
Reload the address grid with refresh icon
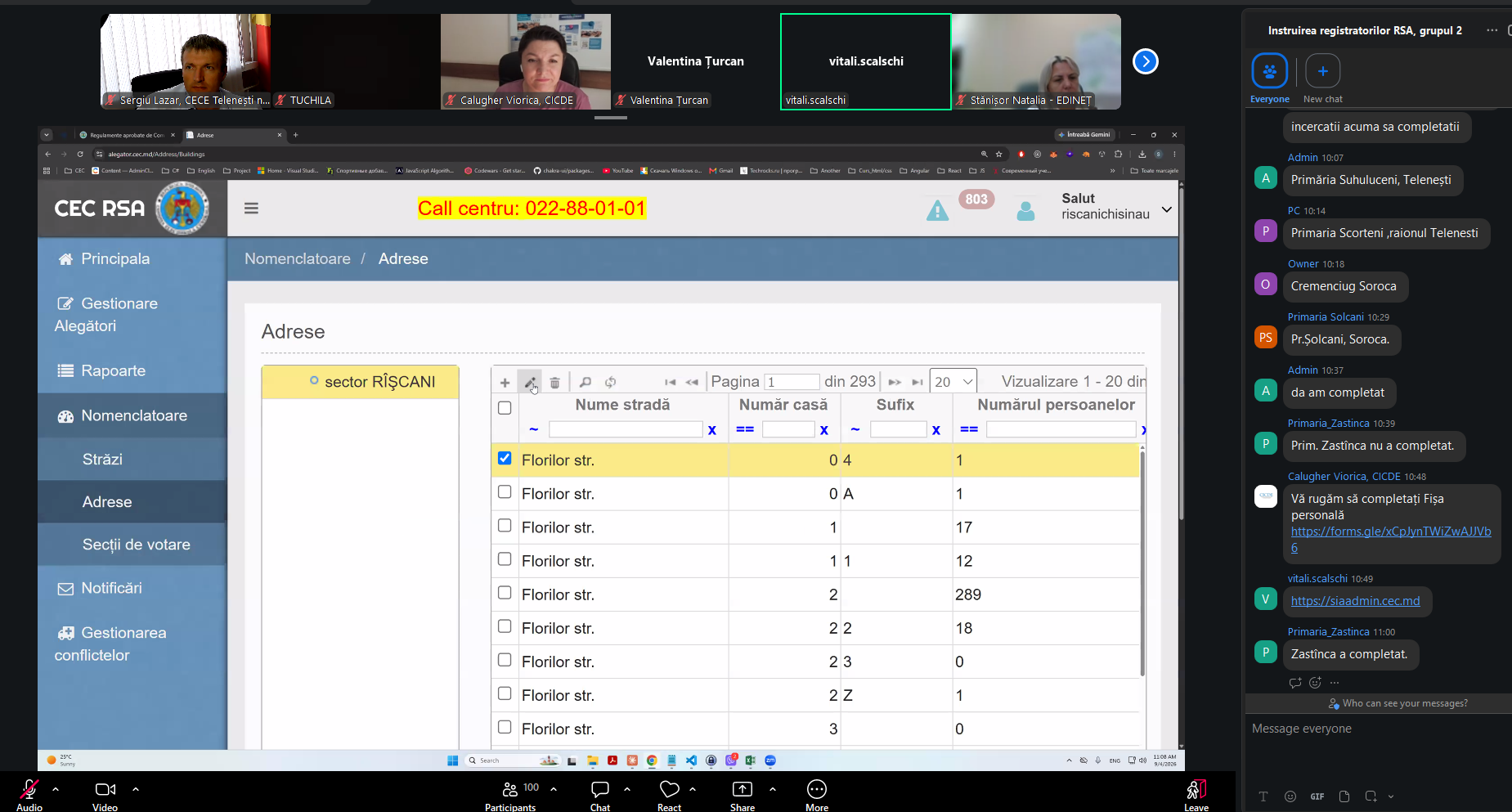click(610, 382)
